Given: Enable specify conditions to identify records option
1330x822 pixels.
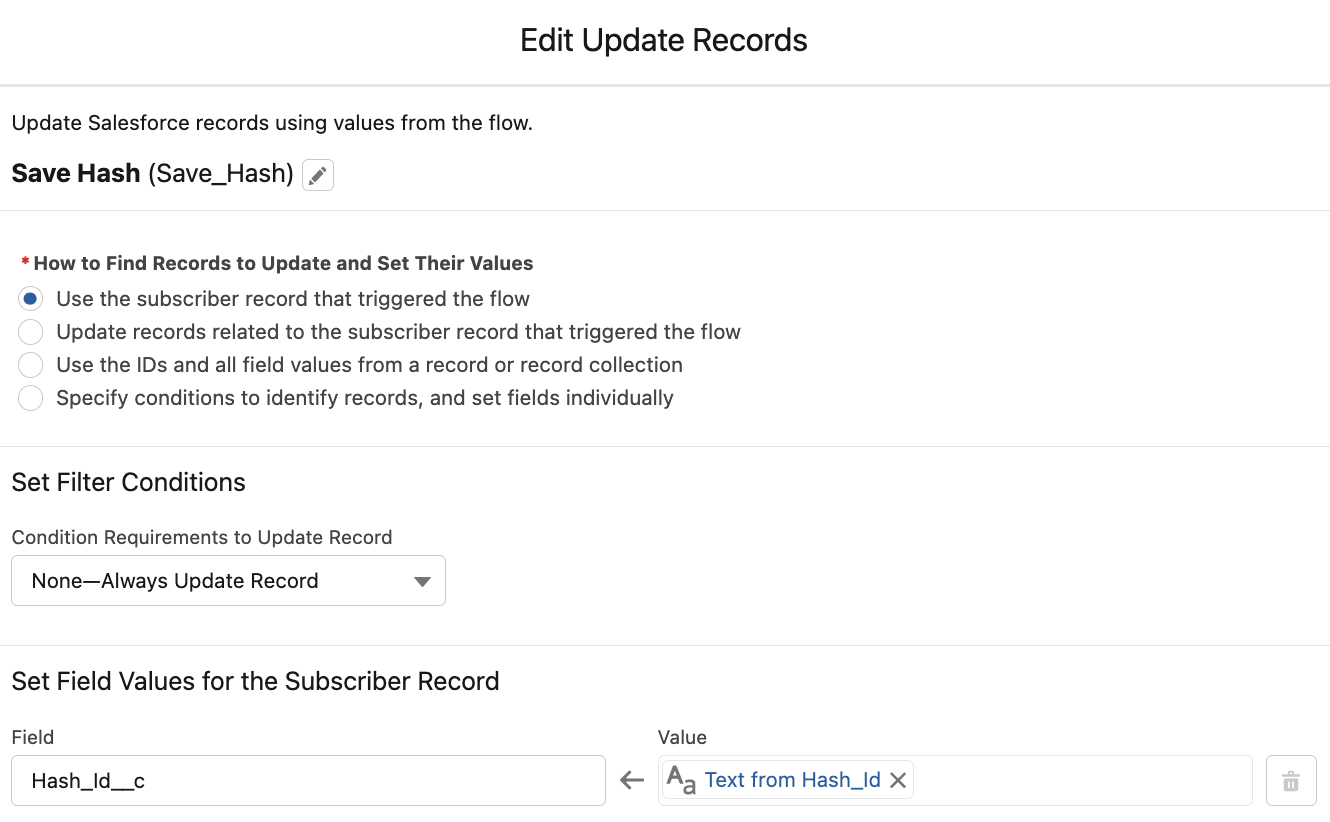Looking at the screenshot, I should pyautogui.click(x=30, y=397).
